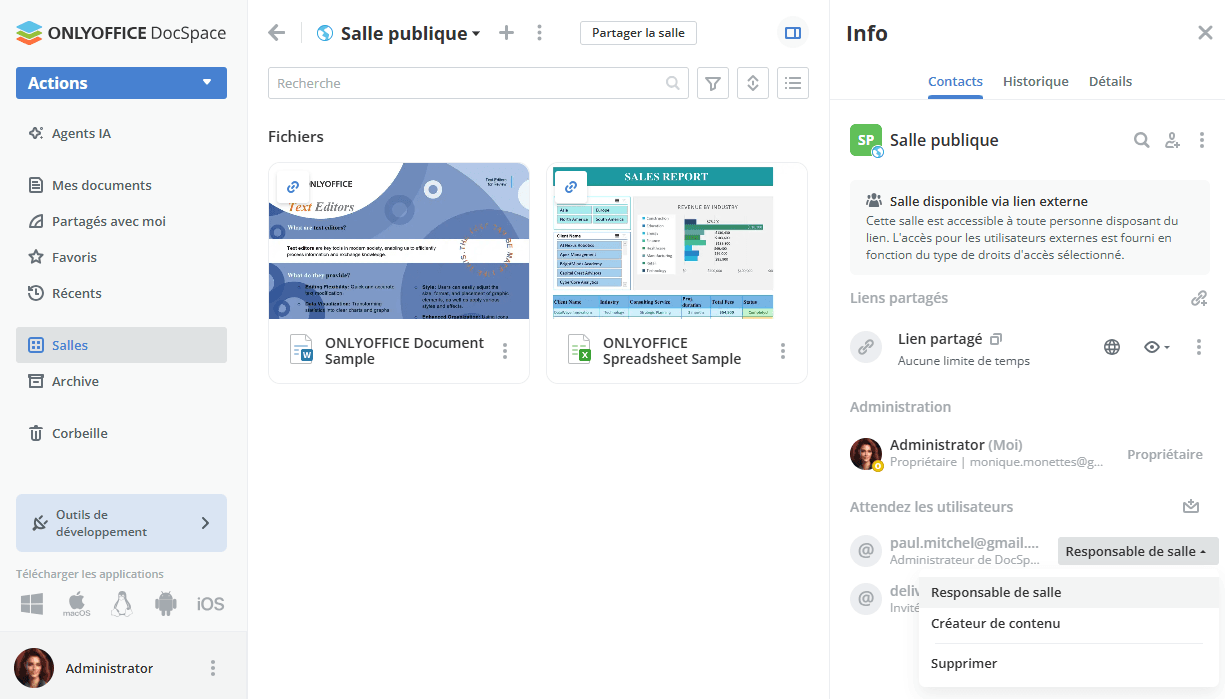
Task: Switch to the Historique tab
Action: [x=1035, y=82]
